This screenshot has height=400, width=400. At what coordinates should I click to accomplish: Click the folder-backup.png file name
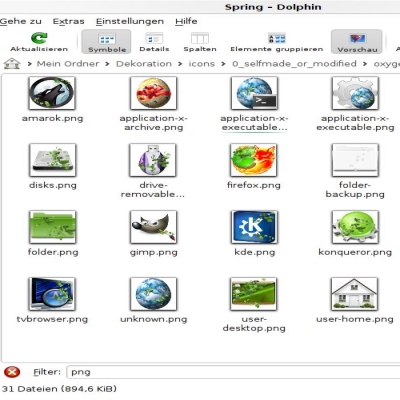pos(355,190)
